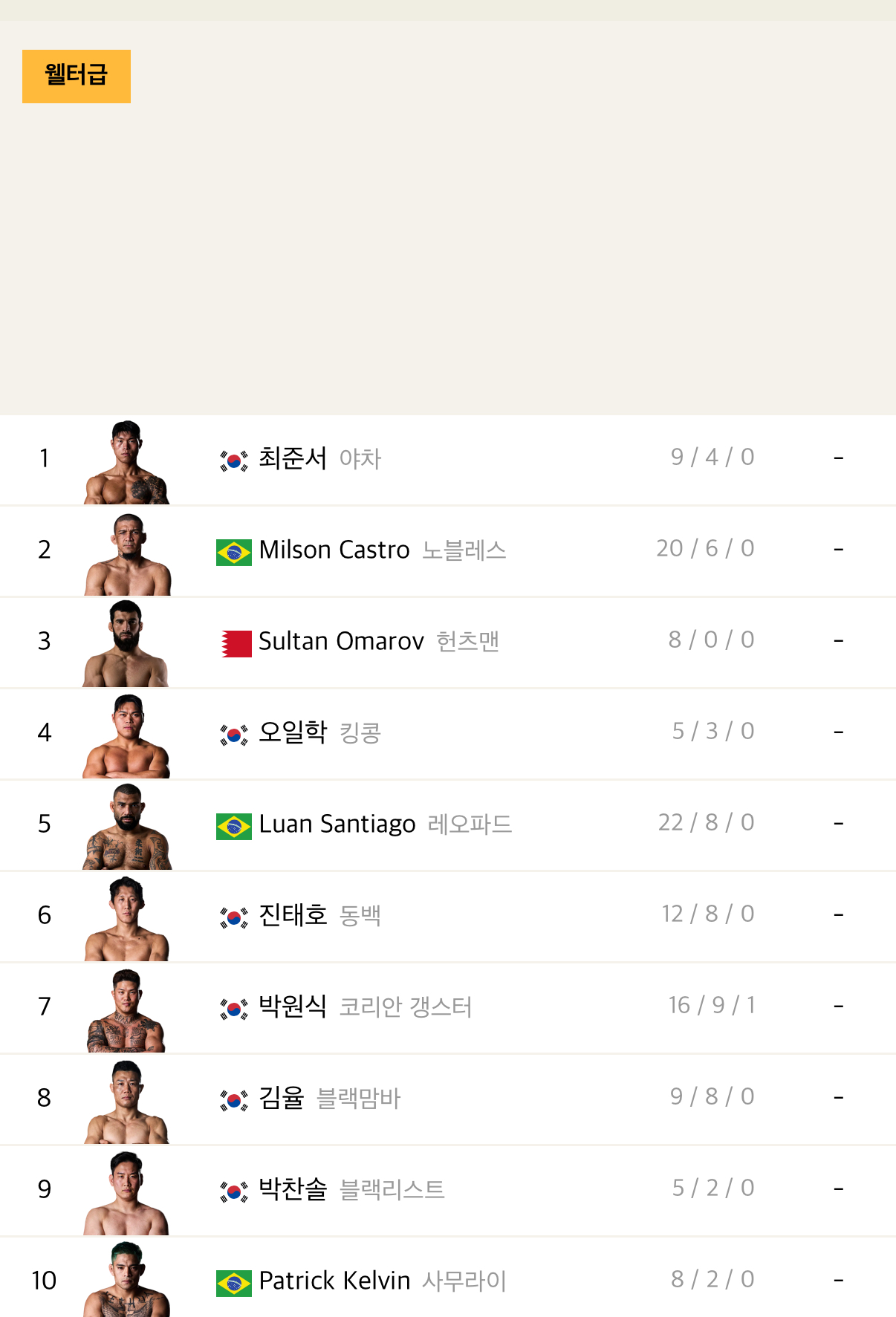The height and width of the screenshot is (1317, 896).
Task: Select the record 16 / 9 / 1
Action: [712, 1006]
